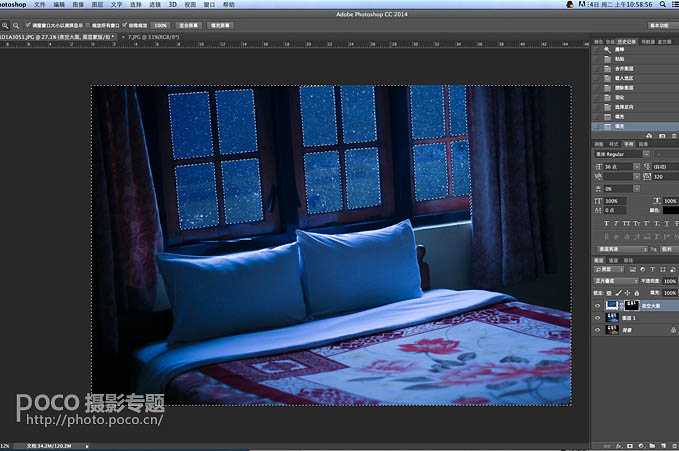This screenshot has height=451, width=679.
Task: Create new document from current history state
Action: click(x=649, y=136)
